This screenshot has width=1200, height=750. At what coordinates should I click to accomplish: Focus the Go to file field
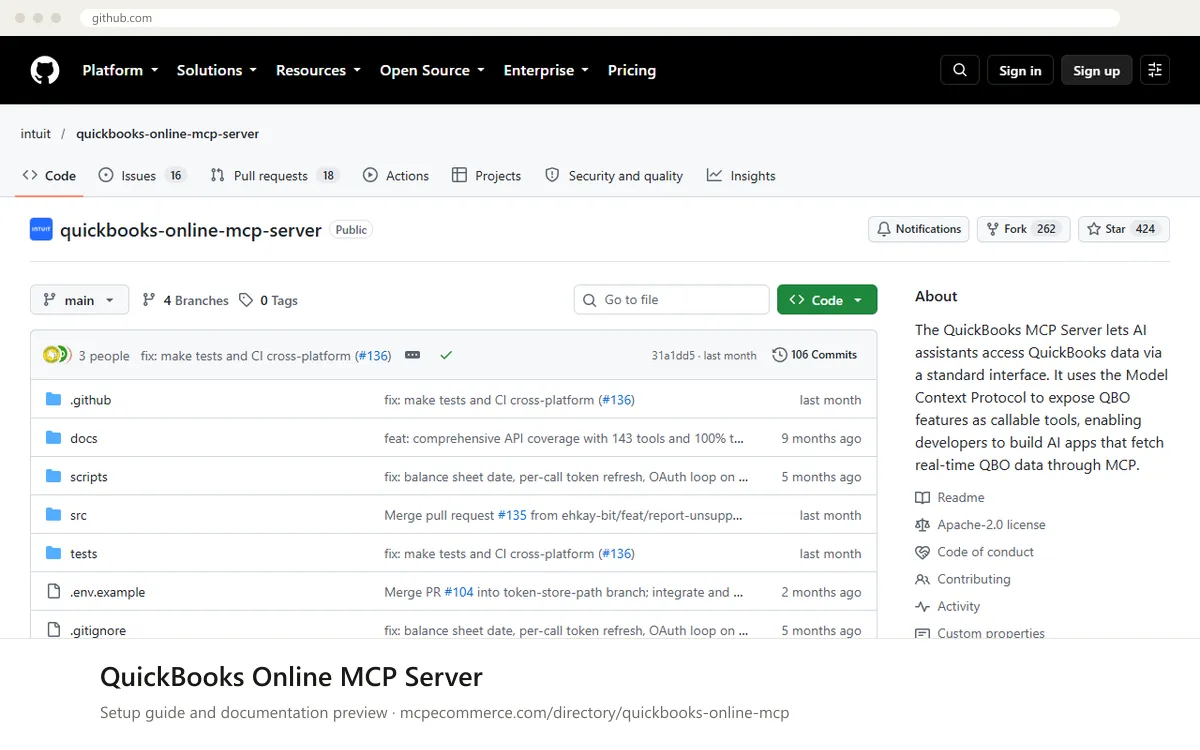click(672, 300)
